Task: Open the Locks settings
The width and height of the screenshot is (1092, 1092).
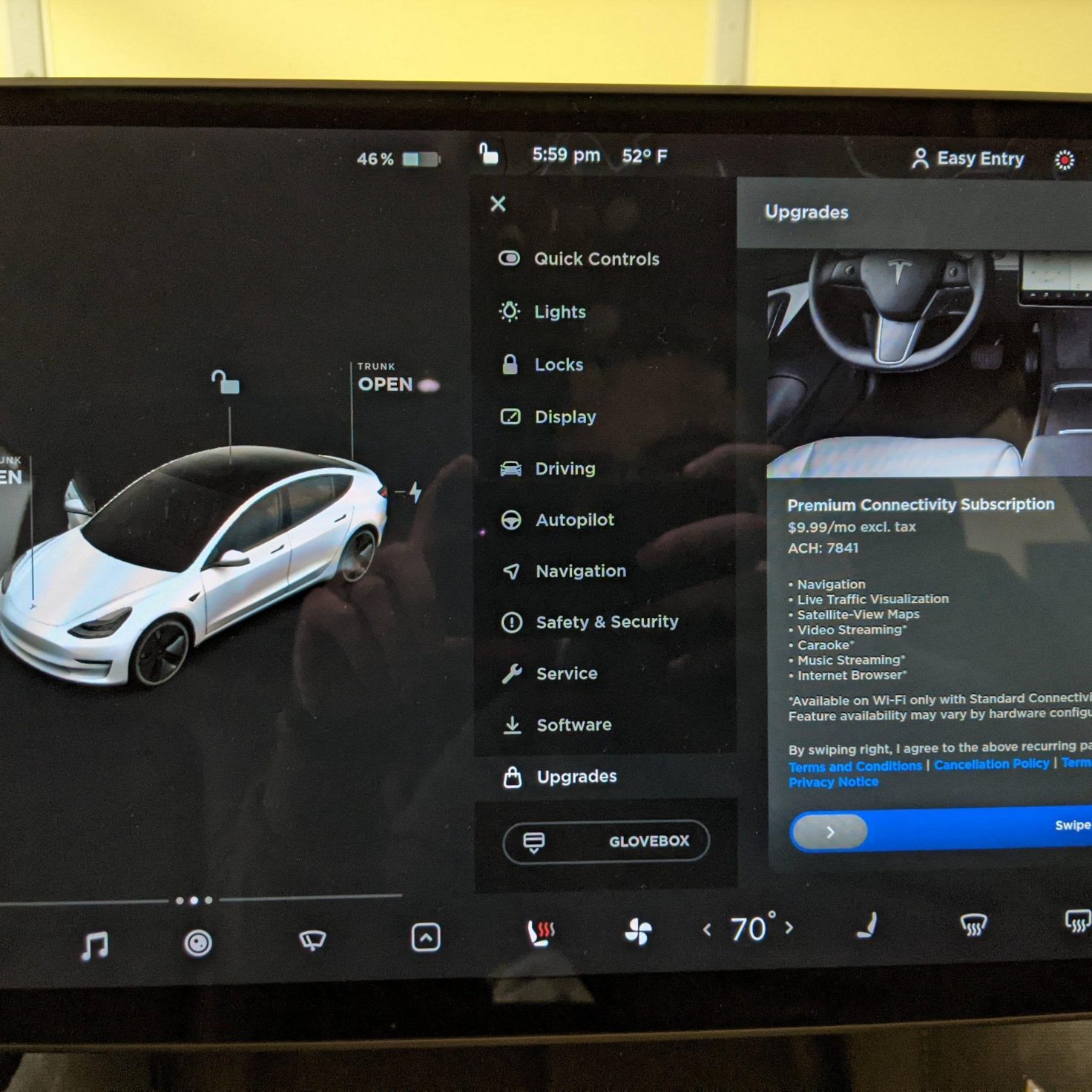Action: tap(542, 364)
